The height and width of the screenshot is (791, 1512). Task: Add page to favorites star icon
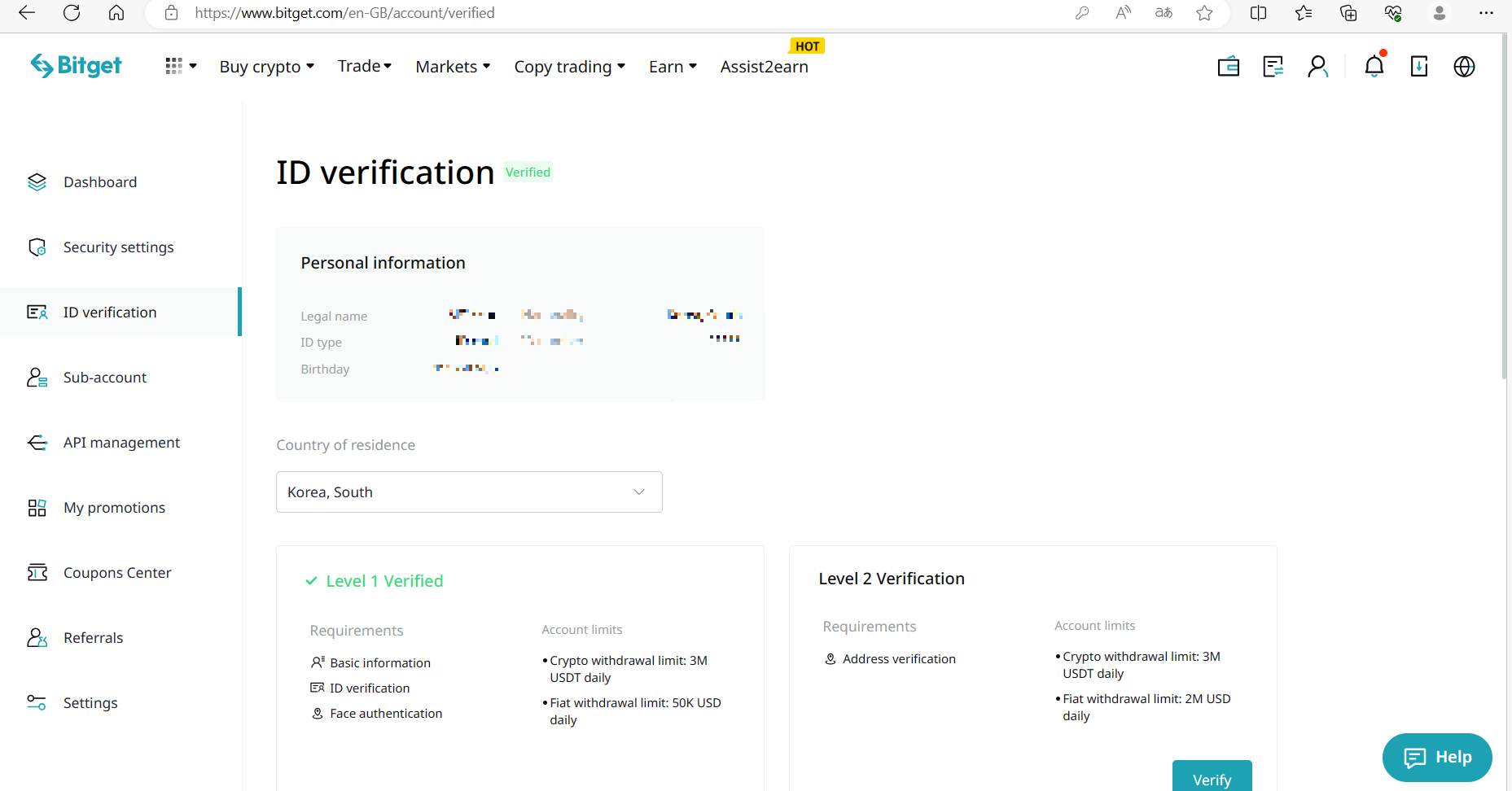pos(1204,13)
